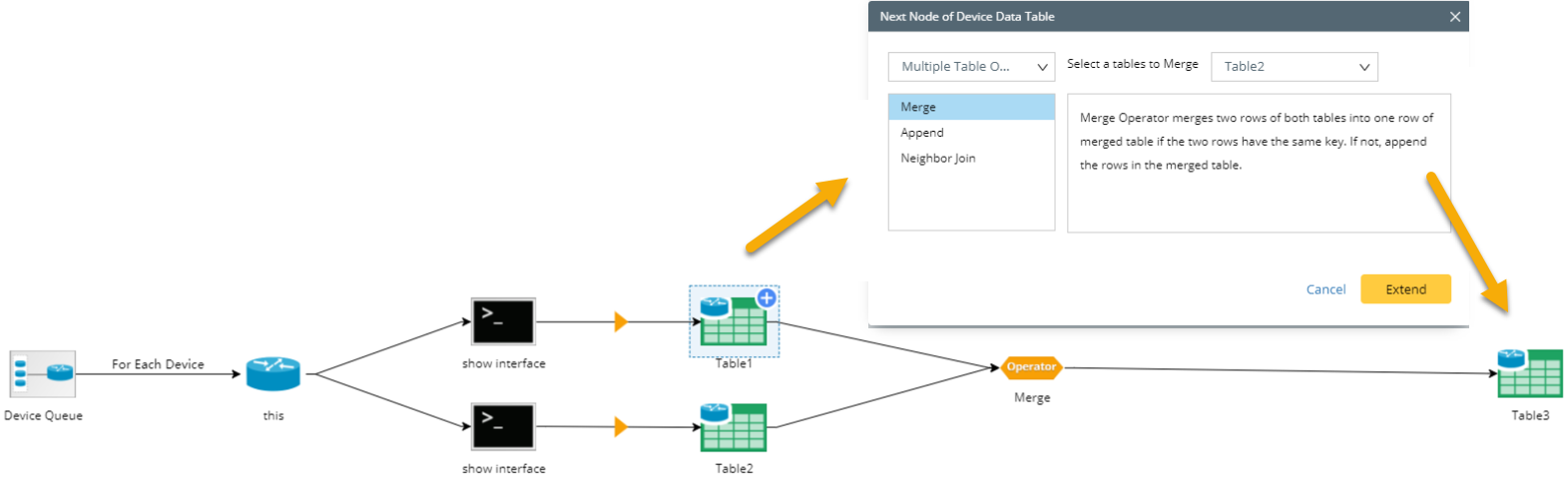Select the 'this' router device icon
Screen dimensions: 1568x479
pyautogui.click(x=272, y=374)
